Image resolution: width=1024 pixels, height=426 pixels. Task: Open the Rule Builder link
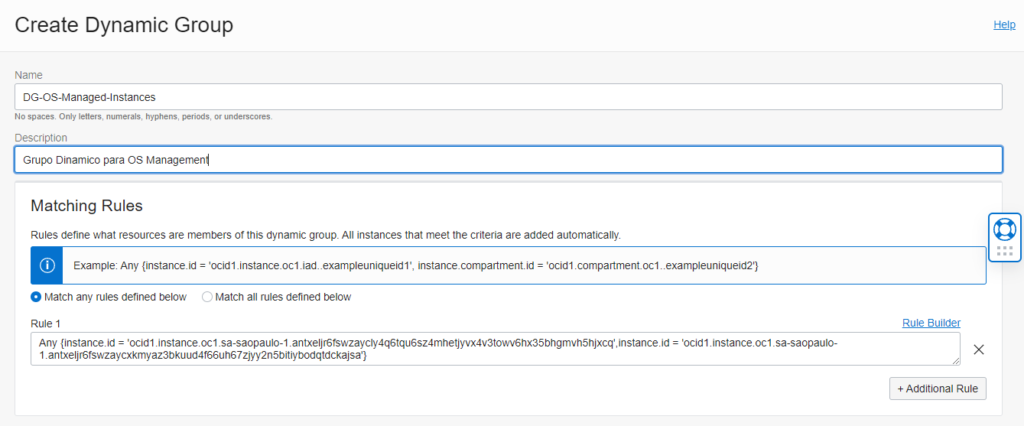[931, 323]
